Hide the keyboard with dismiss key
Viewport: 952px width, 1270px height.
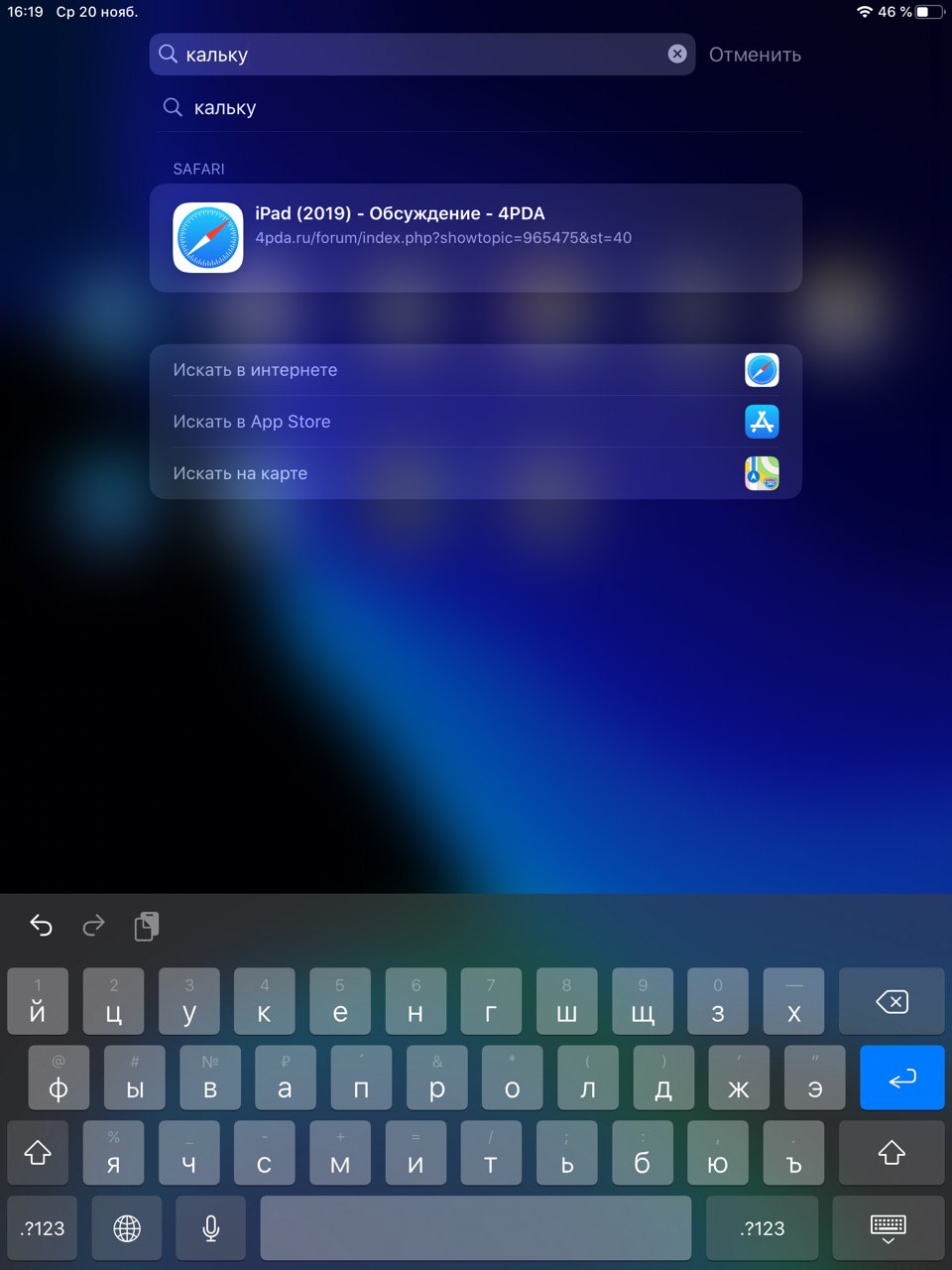[888, 1228]
